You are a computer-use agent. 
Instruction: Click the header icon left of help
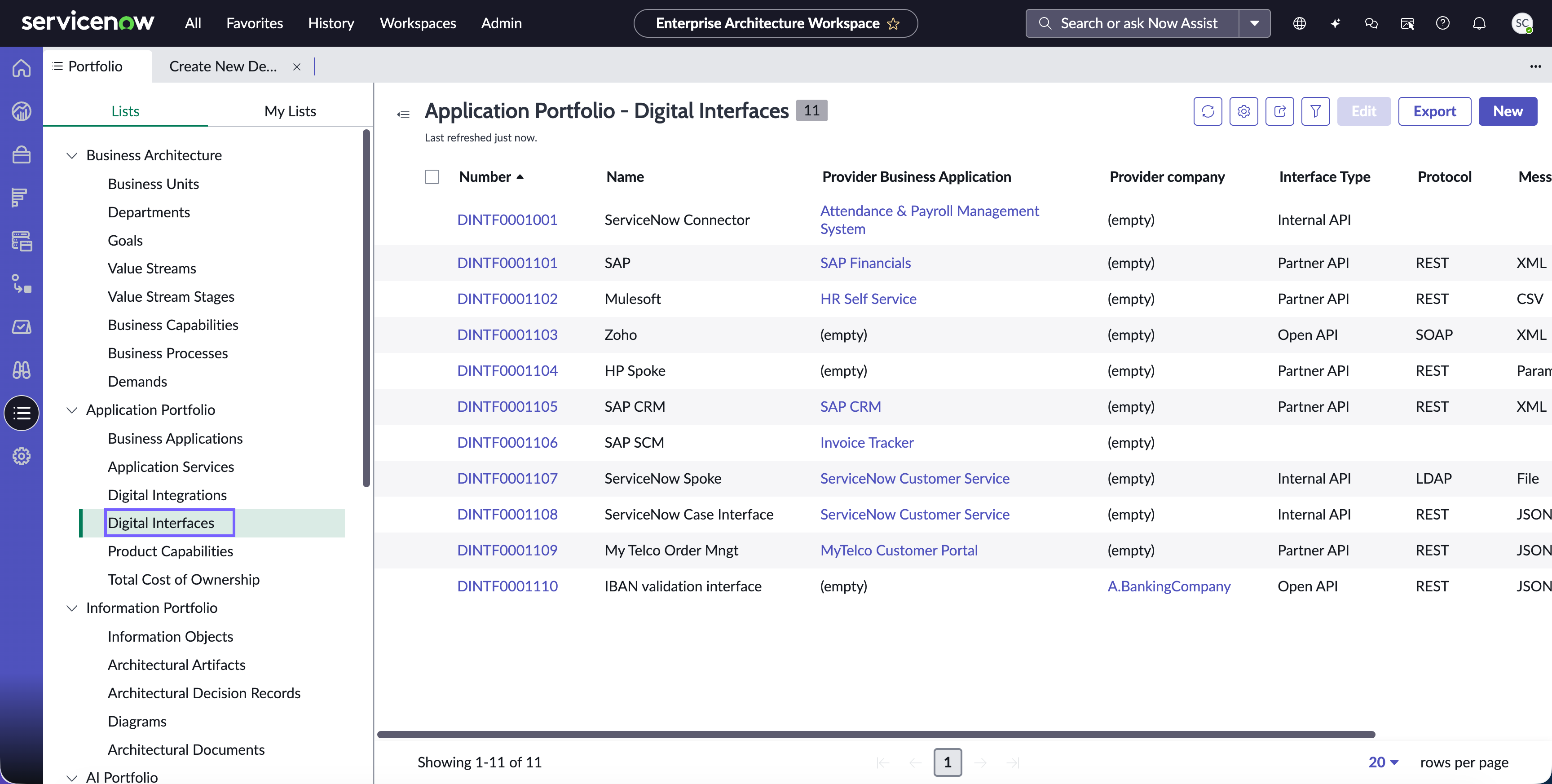tap(1407, 23)
